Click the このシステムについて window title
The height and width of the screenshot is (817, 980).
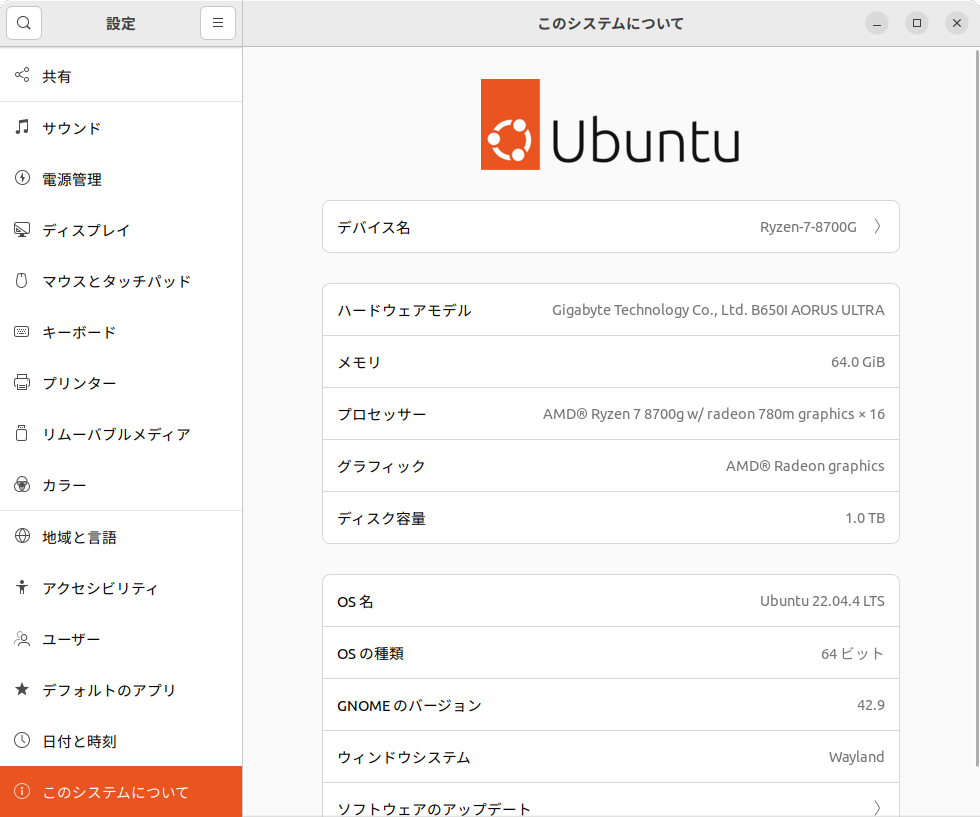[x=611, y=24]
